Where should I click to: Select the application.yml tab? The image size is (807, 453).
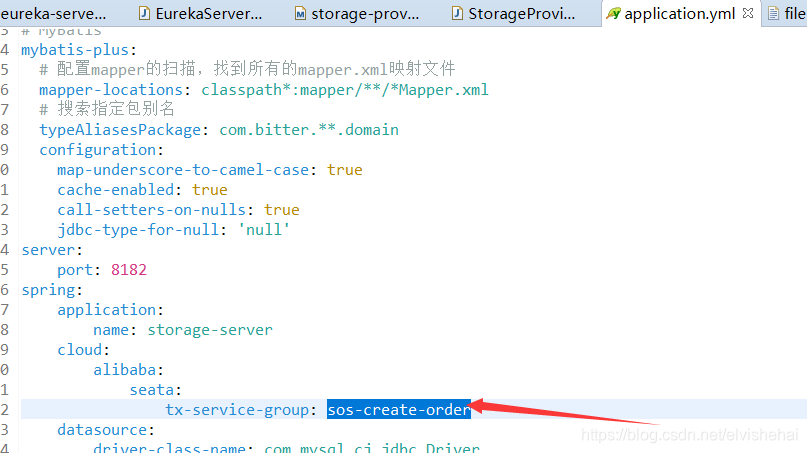pos(679,14)
